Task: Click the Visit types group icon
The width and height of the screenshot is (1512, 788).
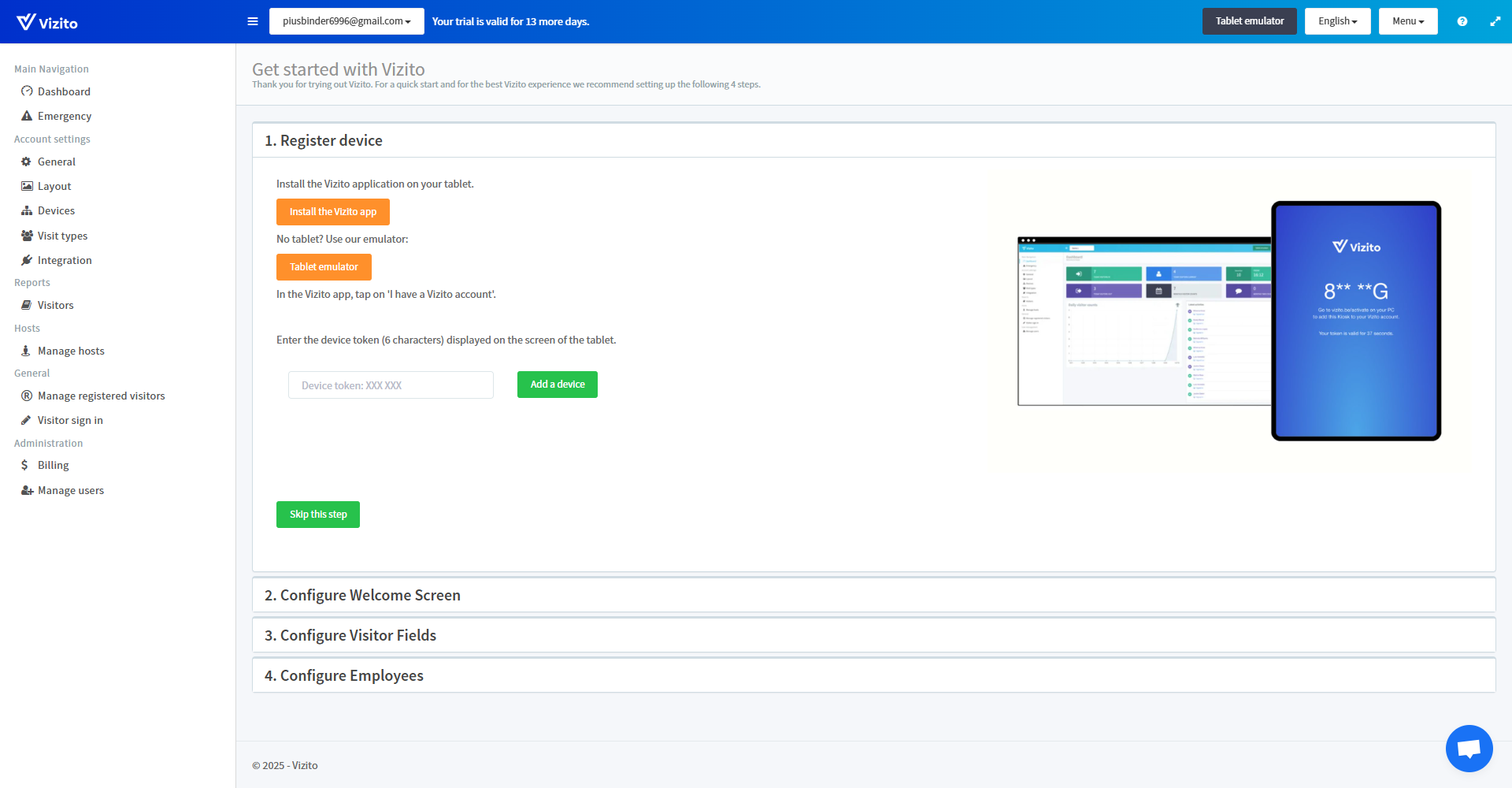Action: [27, 236]
